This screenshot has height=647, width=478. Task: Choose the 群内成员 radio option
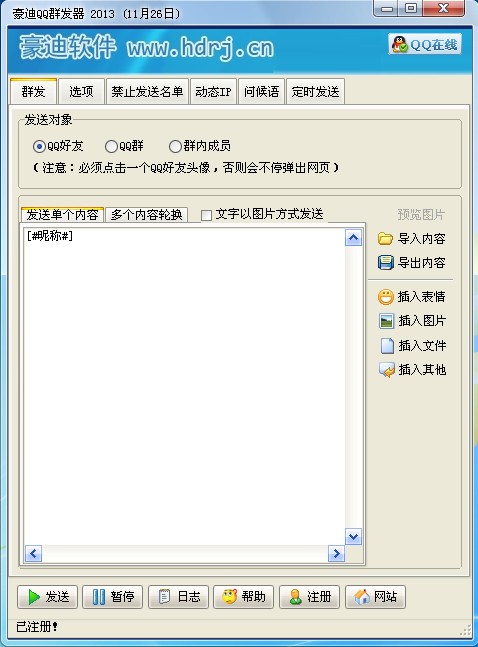click(175, 146)
